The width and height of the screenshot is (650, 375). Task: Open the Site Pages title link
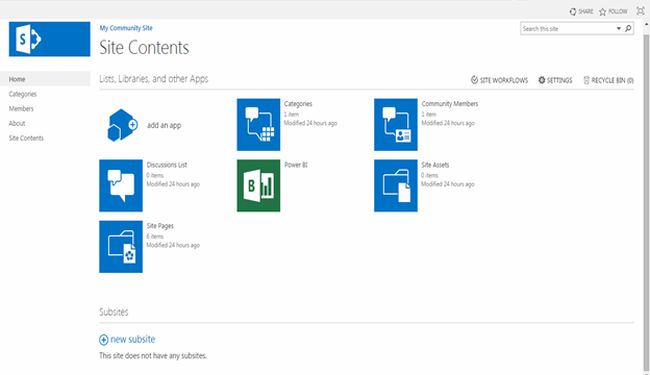[x=160, y=225]
